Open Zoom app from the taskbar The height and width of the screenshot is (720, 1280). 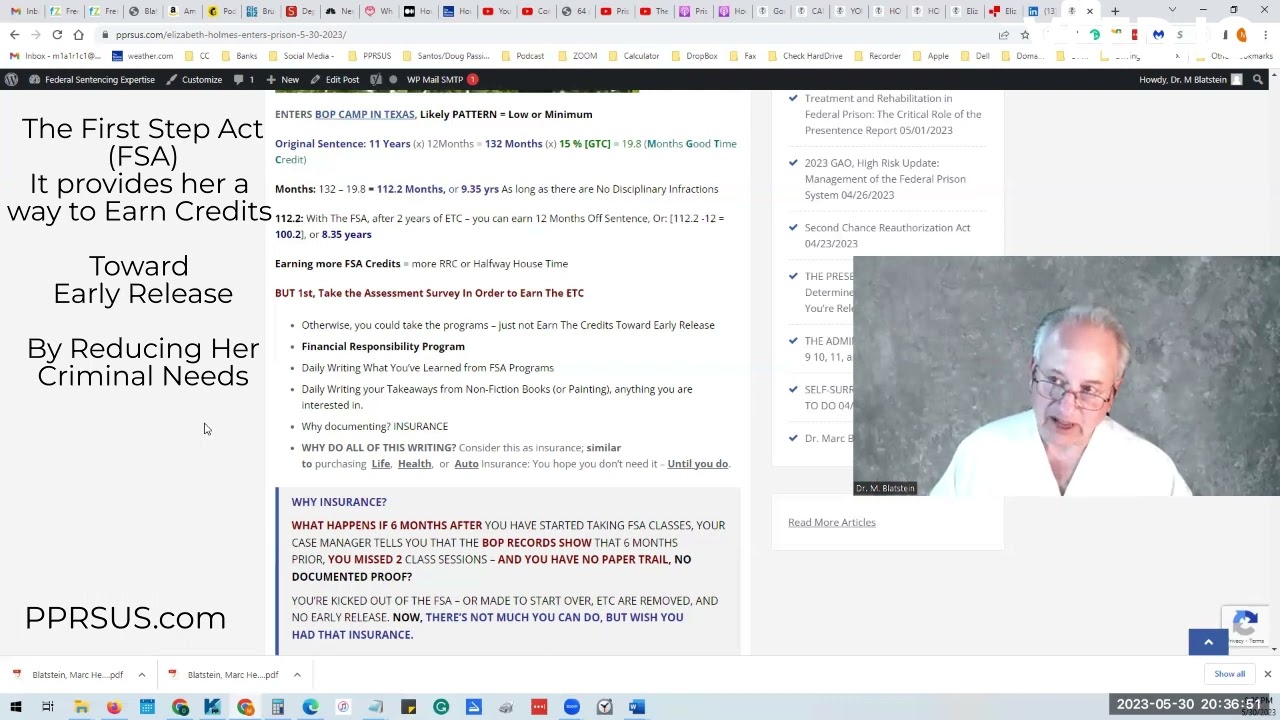[x=571, y=707]
